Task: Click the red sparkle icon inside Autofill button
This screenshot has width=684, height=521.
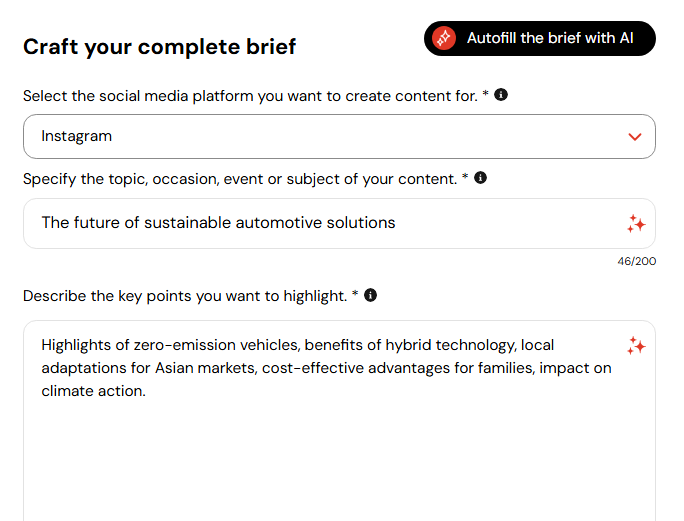Action: tap(444, 38)
